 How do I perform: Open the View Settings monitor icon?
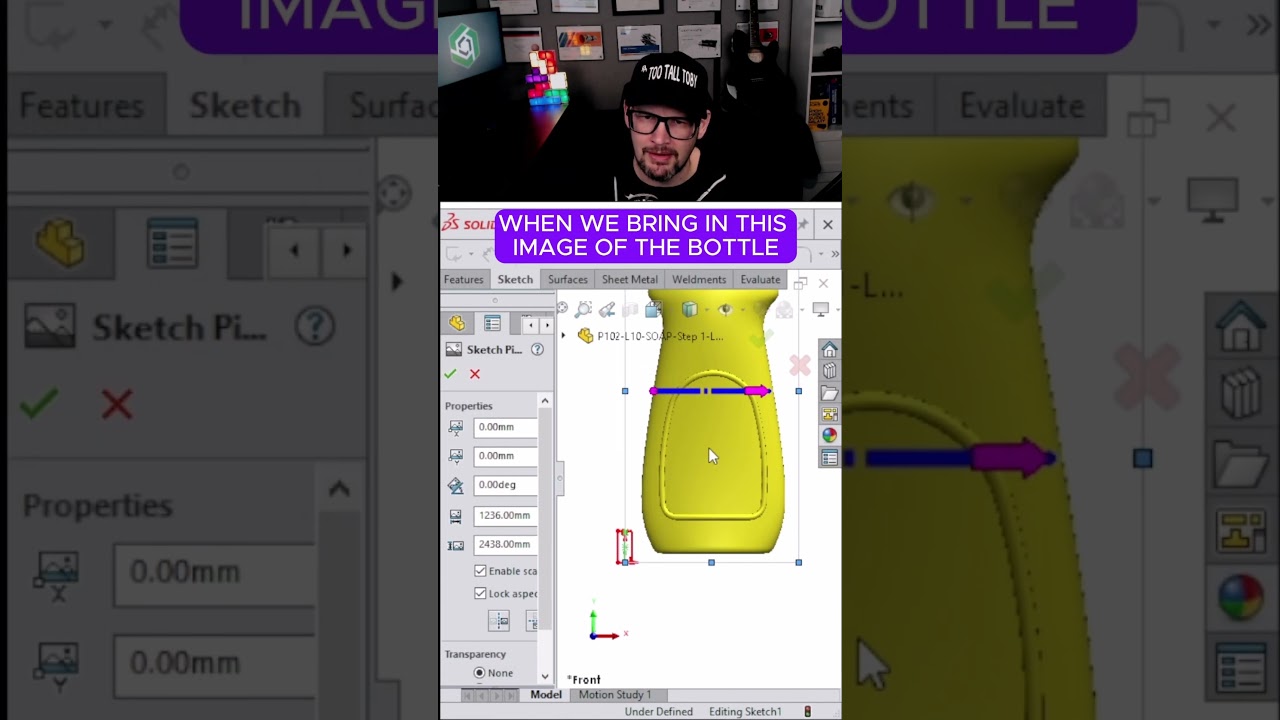pos(820,309)
